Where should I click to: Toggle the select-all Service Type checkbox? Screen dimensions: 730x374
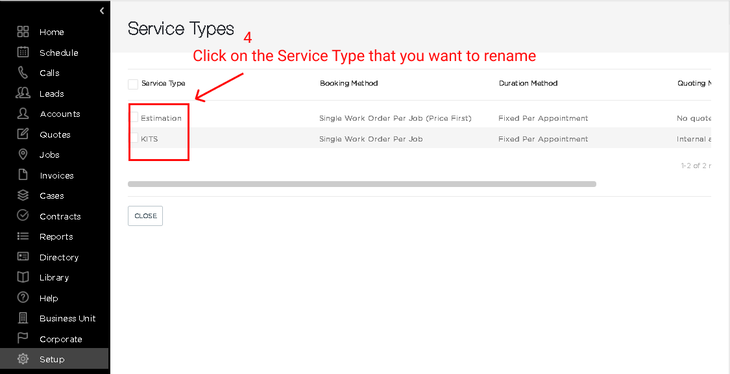pyautogui.click(x=133, y=84)
